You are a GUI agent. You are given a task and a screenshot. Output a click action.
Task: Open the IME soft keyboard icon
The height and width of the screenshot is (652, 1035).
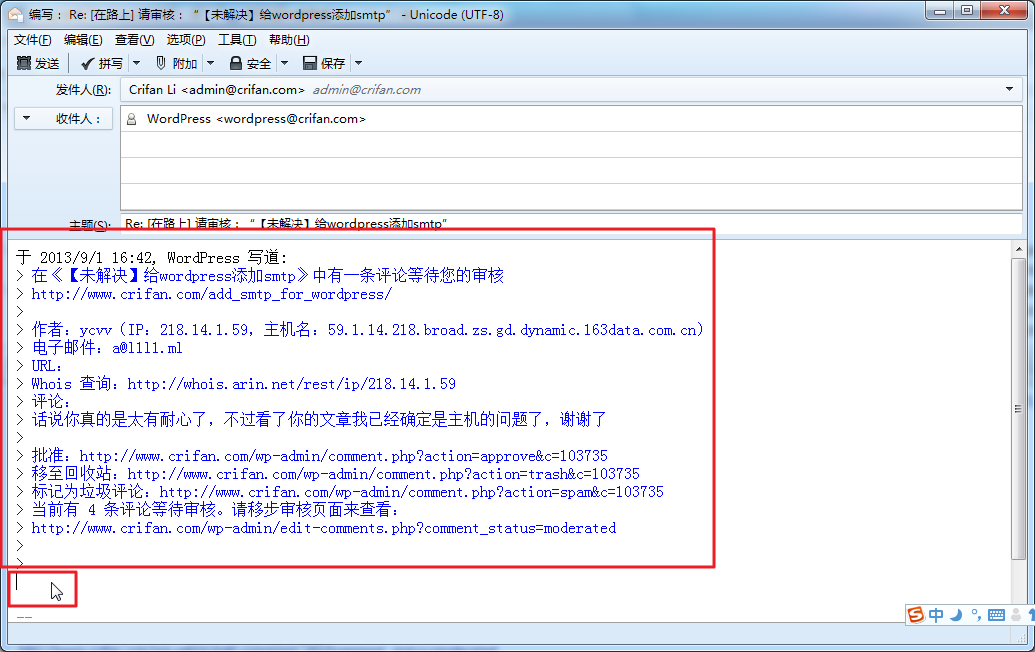(996, 615)
